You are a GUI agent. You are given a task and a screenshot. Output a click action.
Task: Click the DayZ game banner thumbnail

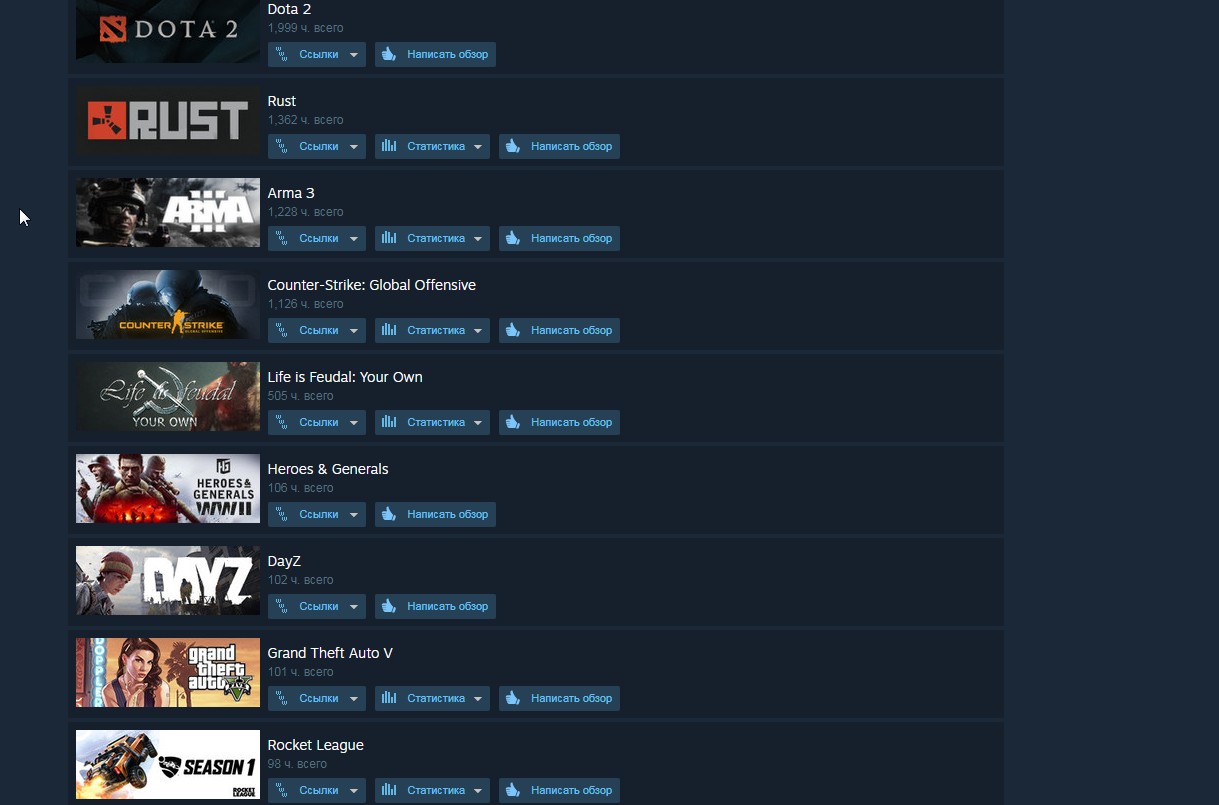pos(168,580)
